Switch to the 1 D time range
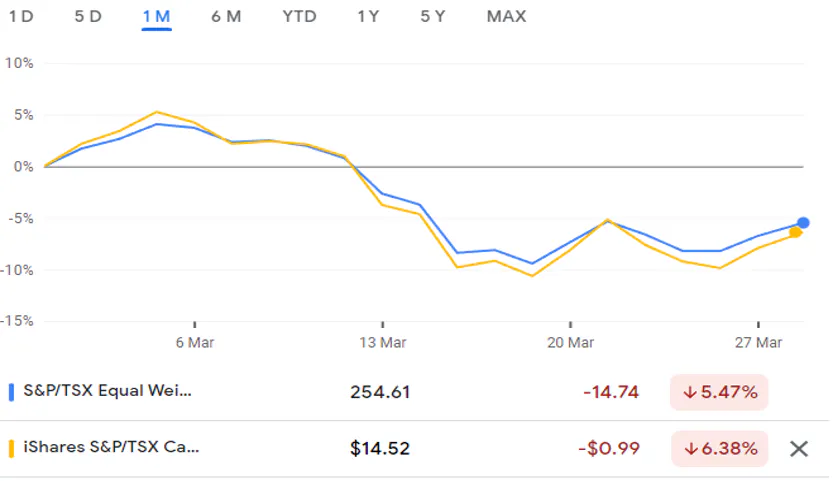This screenshot has width=834, height=482. point(21,16)
